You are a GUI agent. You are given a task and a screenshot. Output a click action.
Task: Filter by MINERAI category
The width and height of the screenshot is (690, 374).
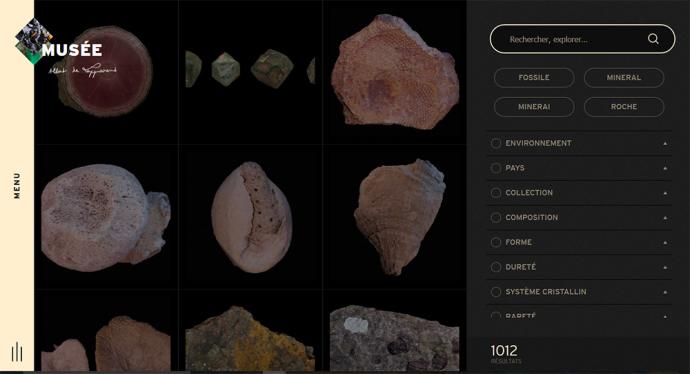tap(534, 106)
